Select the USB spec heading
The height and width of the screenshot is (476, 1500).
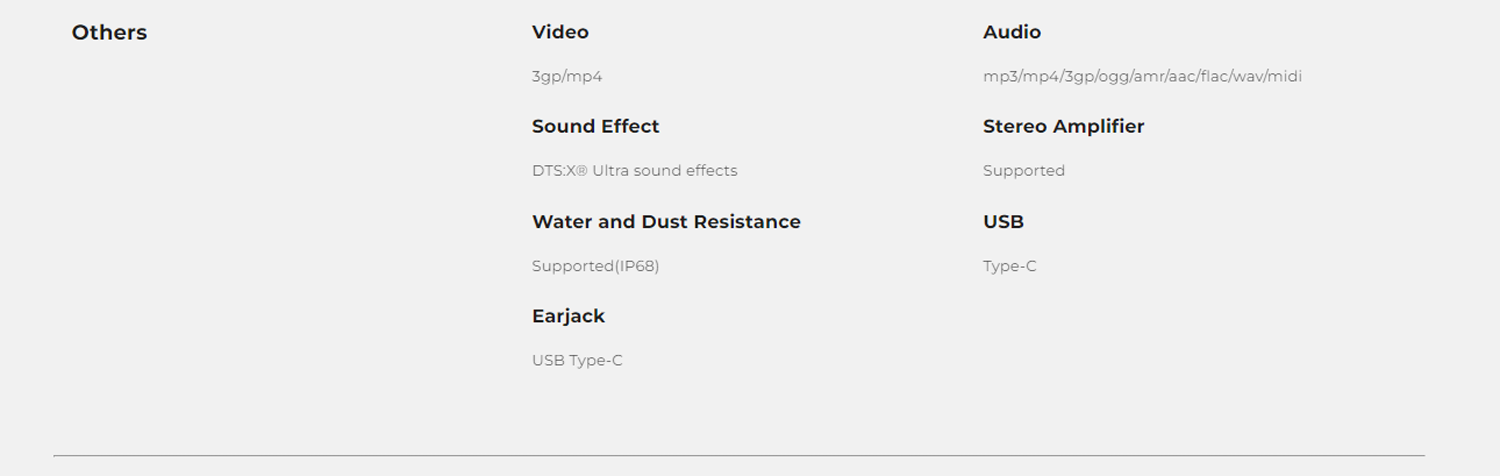click(x=1003, y=222)
